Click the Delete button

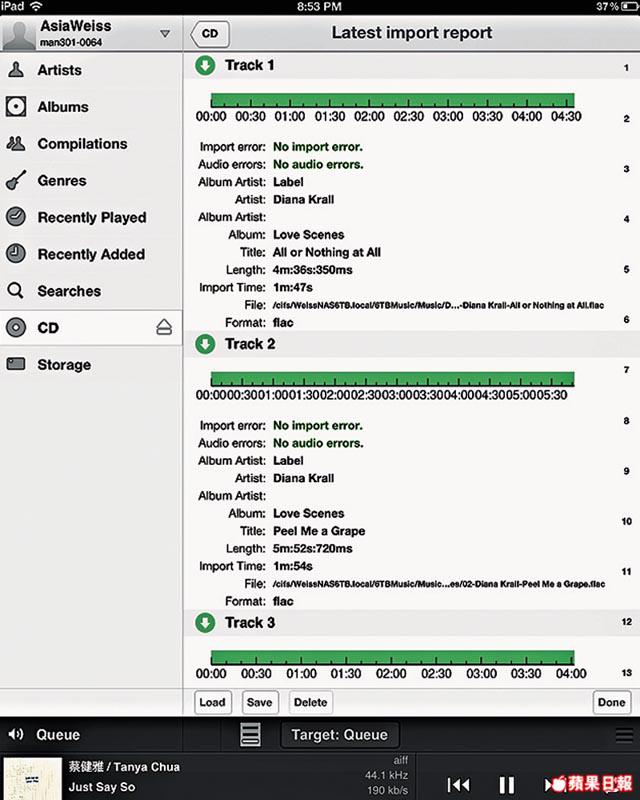pos(310,703)
